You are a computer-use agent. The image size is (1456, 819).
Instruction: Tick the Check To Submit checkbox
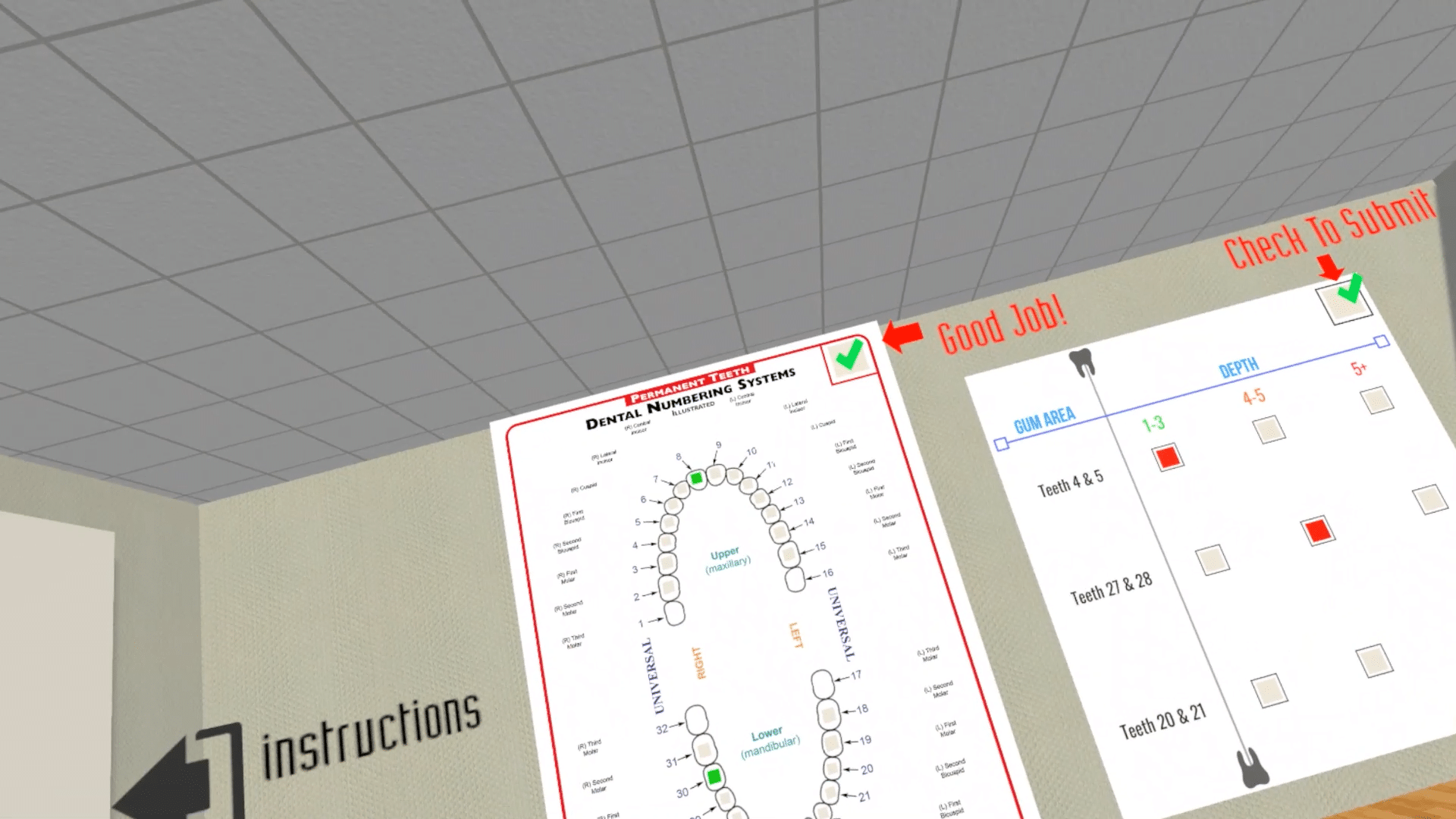pos(1345,301)
